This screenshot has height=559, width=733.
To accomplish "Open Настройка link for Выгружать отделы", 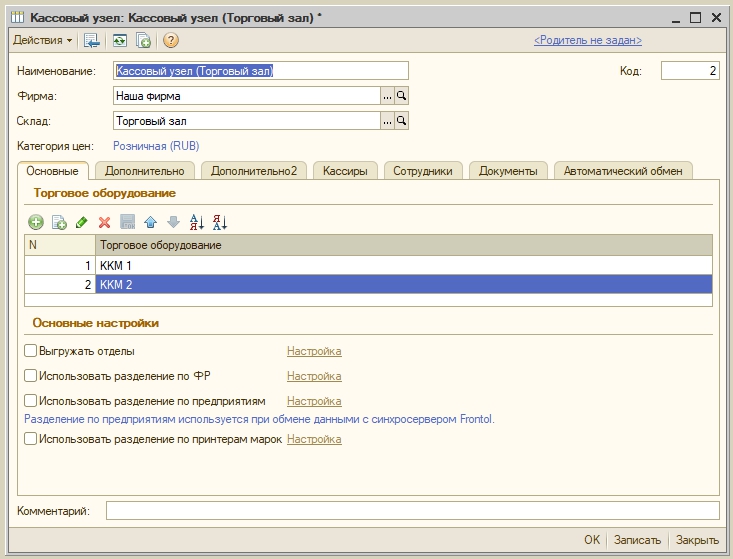I will (314, 351).
